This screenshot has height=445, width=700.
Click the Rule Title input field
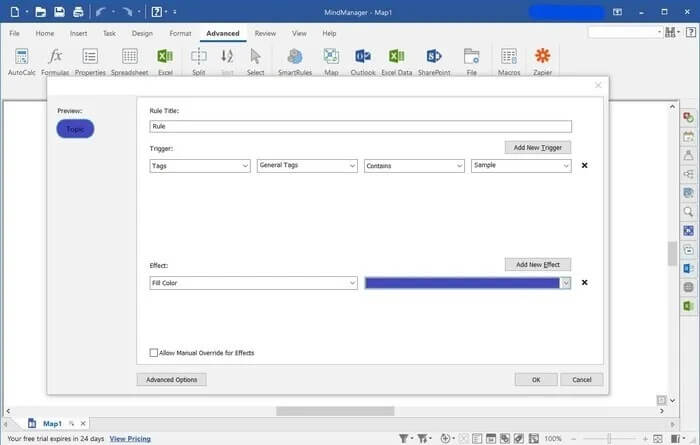pos(360,126)
